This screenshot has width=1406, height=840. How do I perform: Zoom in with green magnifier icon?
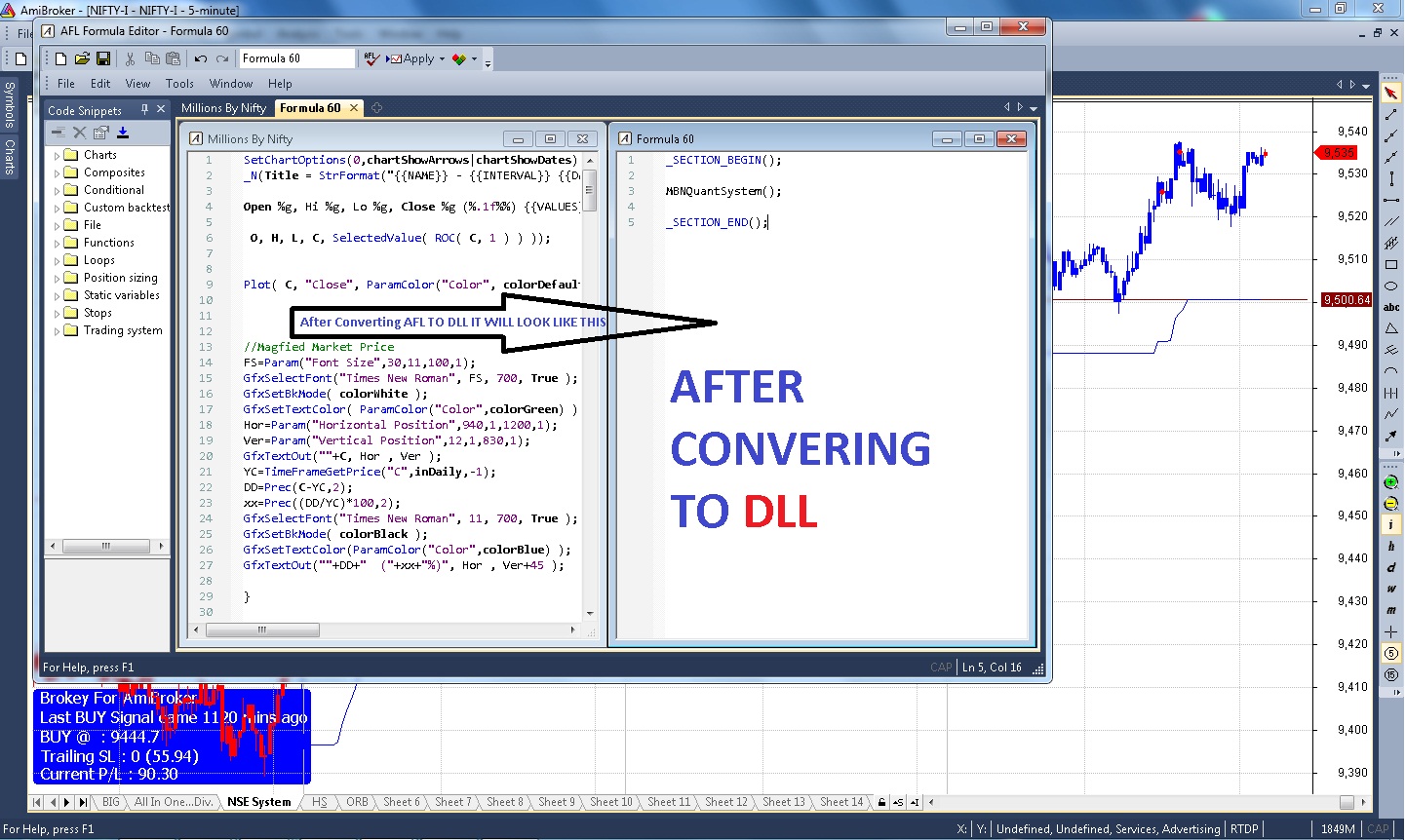[x=1391, y=482]
